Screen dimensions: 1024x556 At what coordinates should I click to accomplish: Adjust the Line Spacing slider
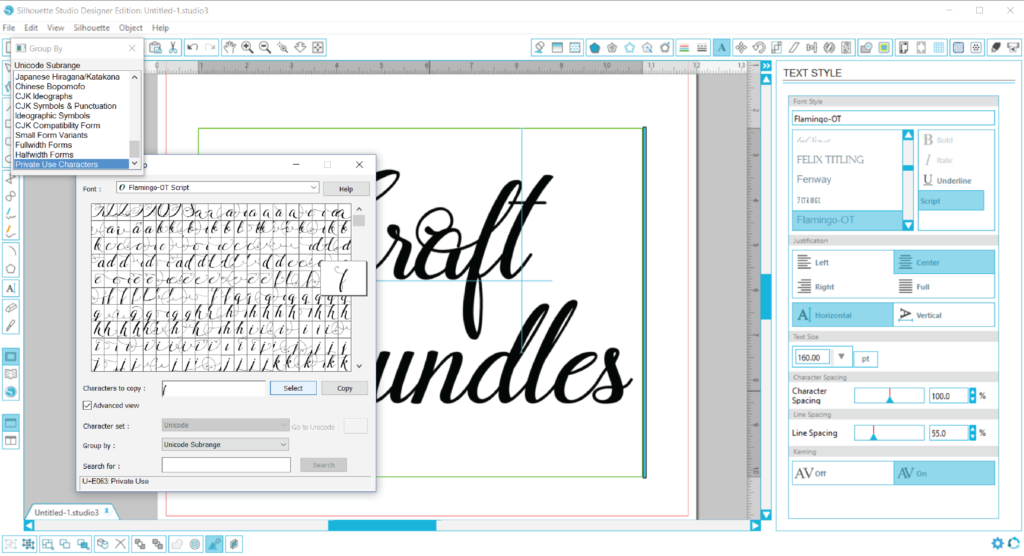coord(889,433)
